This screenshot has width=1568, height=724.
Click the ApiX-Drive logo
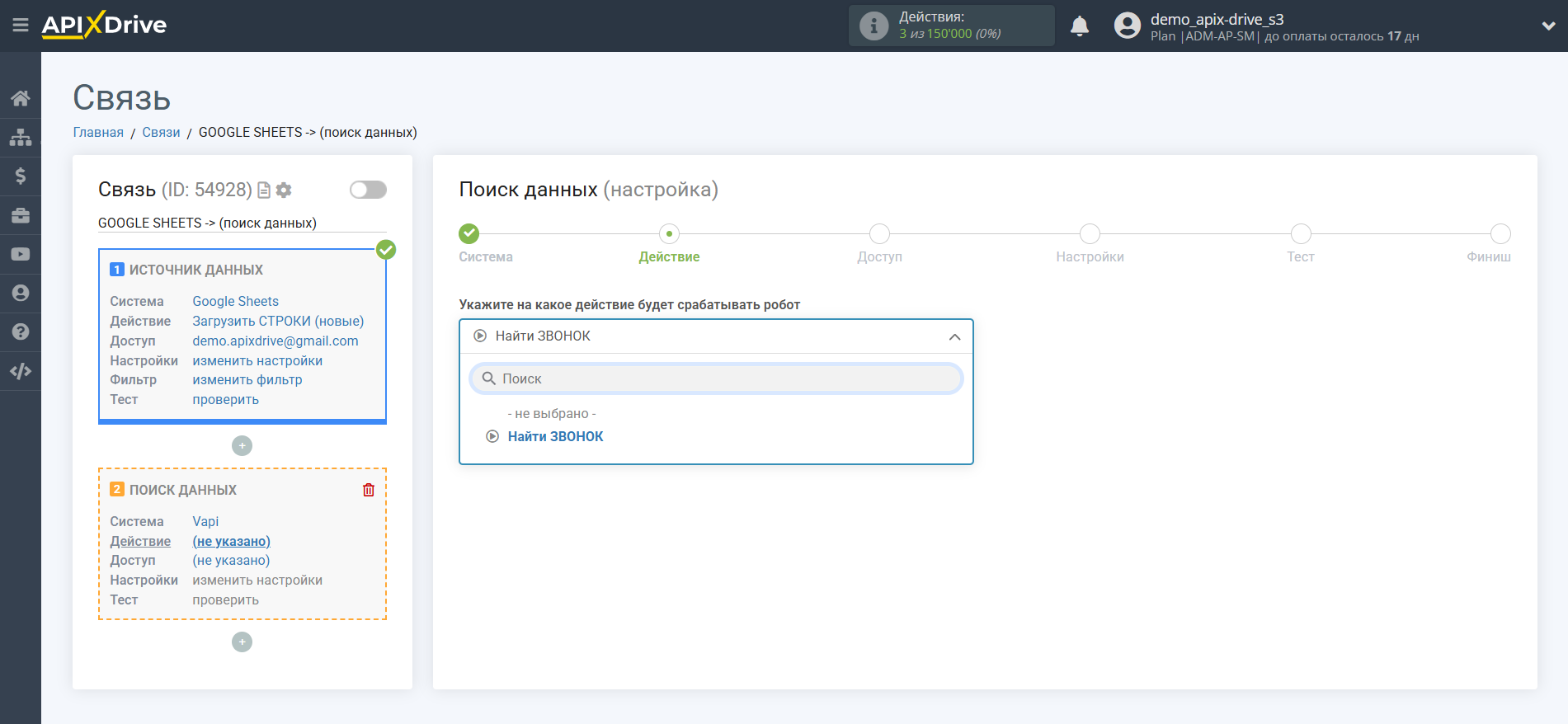pyautogui.click(x=104, y=25)
